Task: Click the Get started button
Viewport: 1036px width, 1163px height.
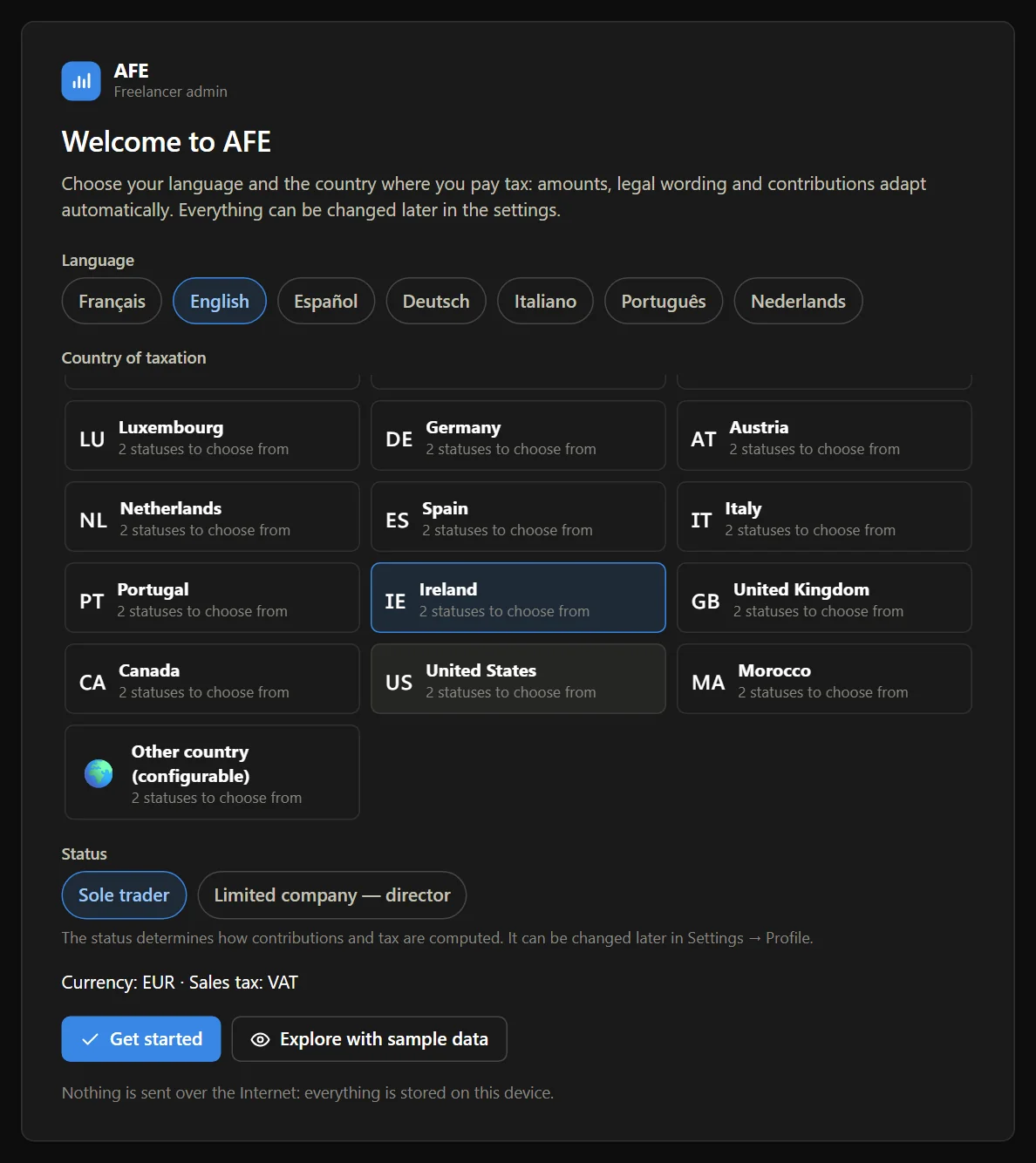Action: click(x=141, y=1039)
